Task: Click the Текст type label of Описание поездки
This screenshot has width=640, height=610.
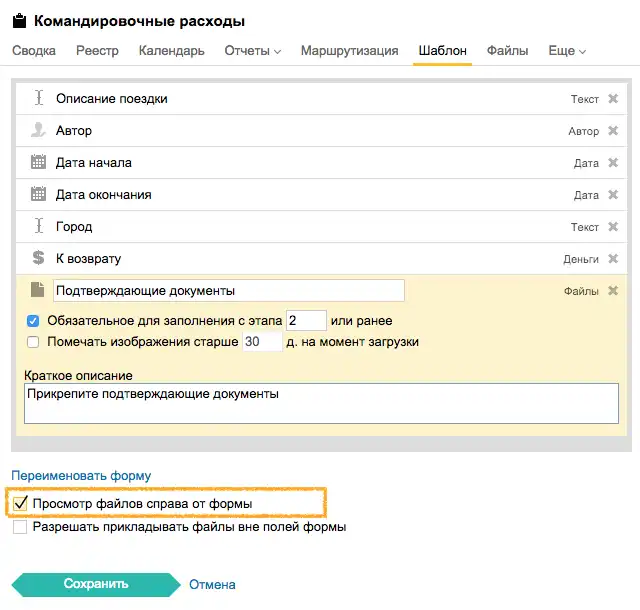Action: (x=584, y=99)
